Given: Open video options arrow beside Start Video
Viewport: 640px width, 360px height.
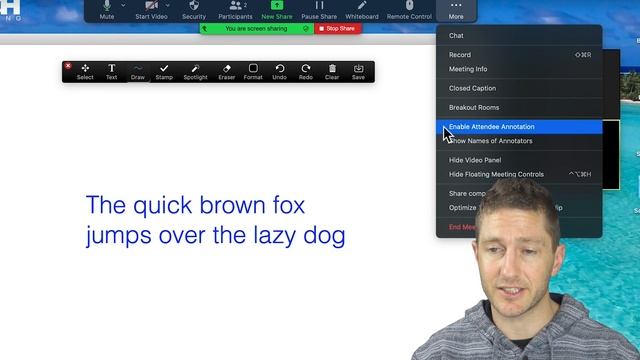Looking at the screenshot, I should (x=168, y=5).
